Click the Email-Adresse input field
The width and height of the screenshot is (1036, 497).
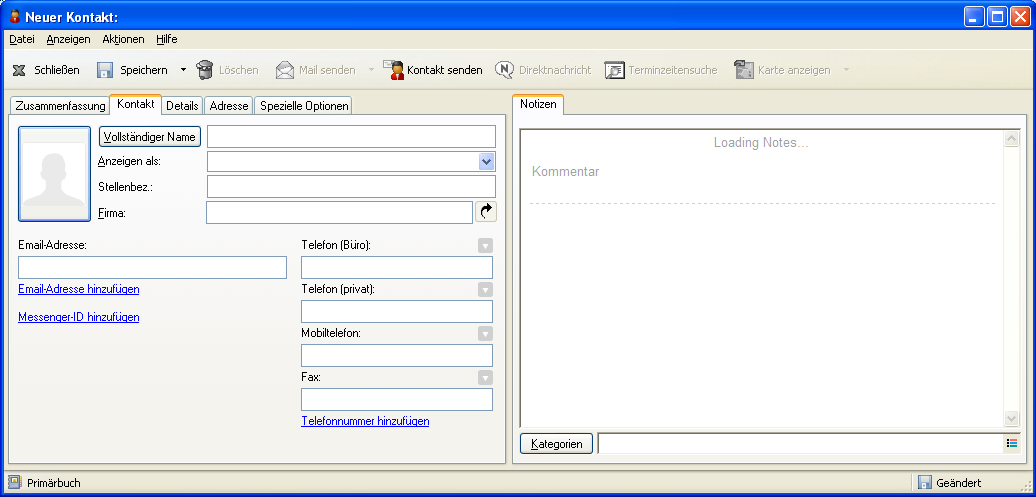pyautogui.click(x=153, y=268)
